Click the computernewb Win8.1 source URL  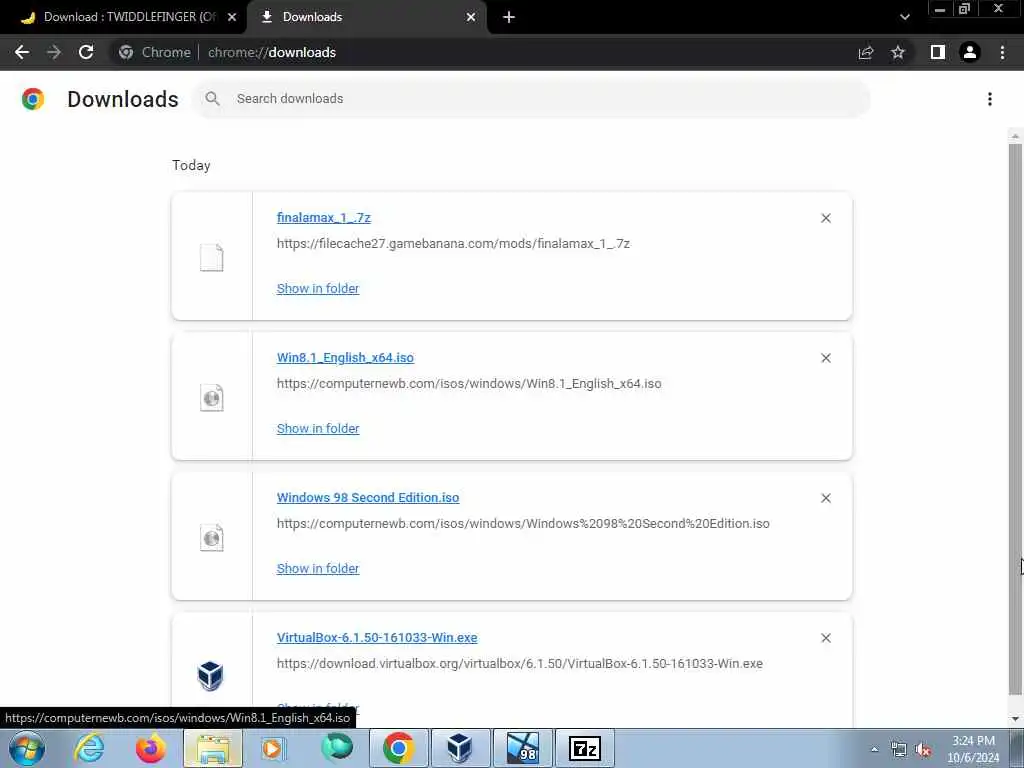[x=469, y=383]
